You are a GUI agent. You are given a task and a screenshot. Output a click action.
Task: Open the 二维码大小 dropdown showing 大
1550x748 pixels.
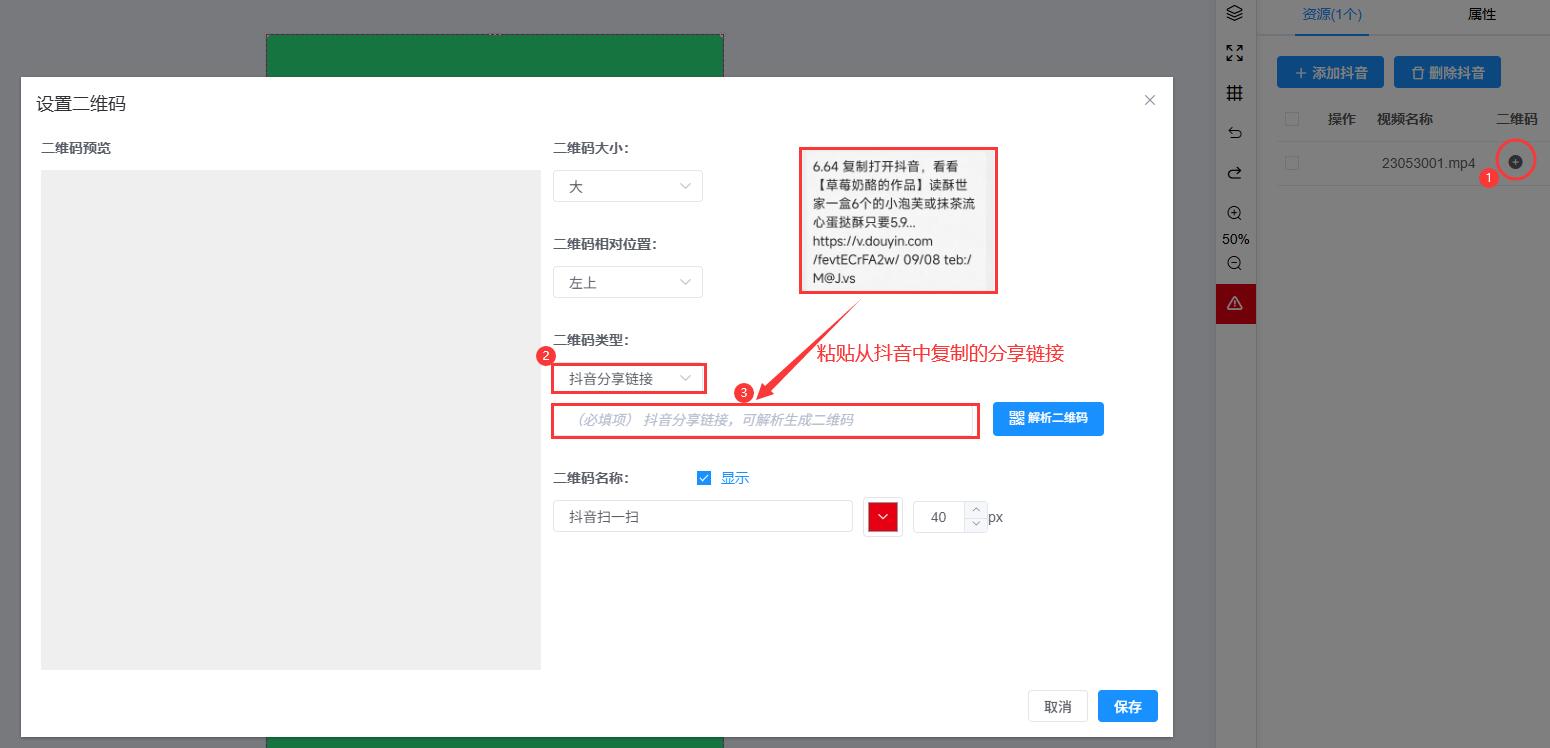pos(628,186)
